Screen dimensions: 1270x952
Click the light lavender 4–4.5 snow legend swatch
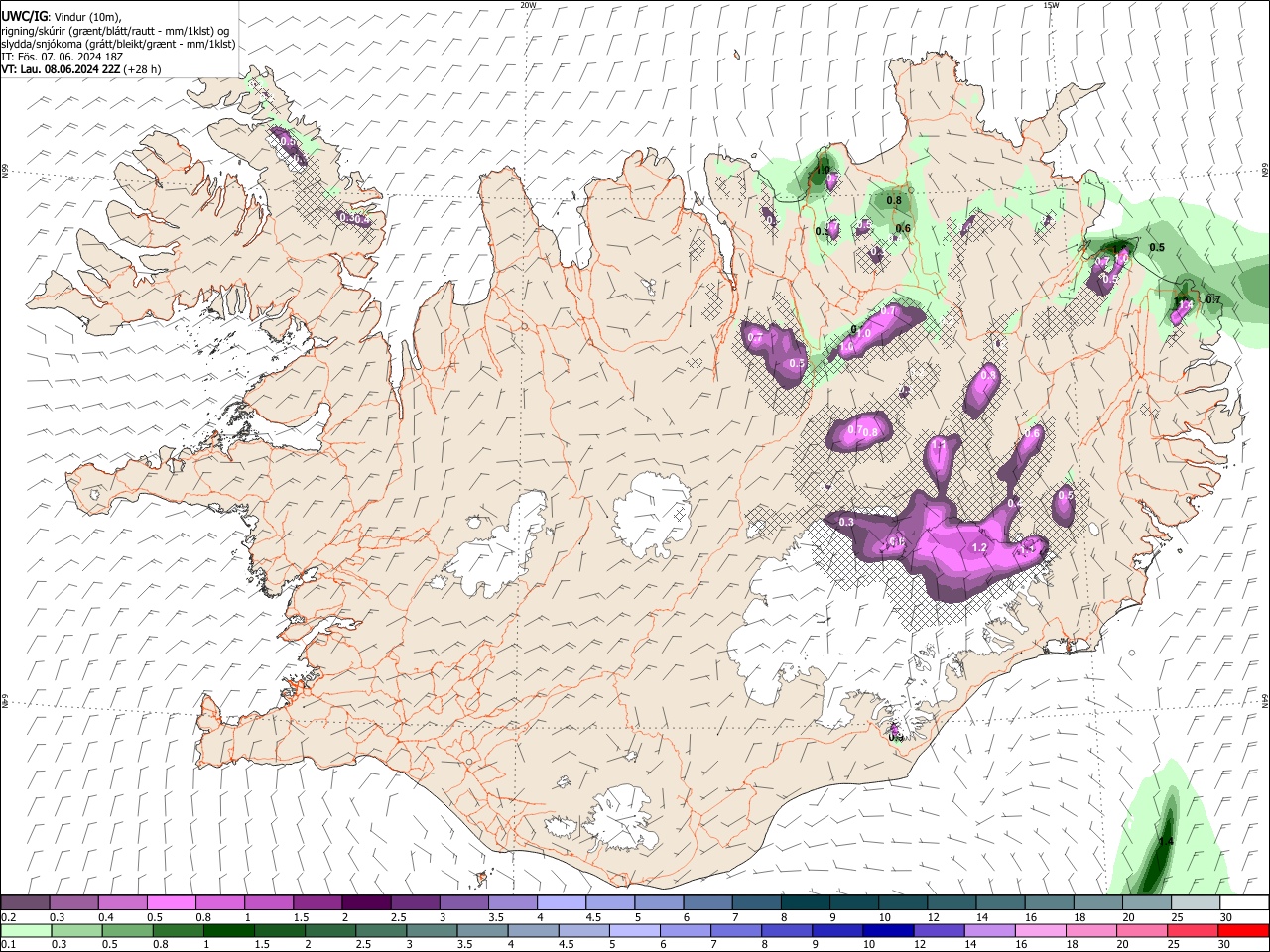pyautogui.click(x=562, y=903)
